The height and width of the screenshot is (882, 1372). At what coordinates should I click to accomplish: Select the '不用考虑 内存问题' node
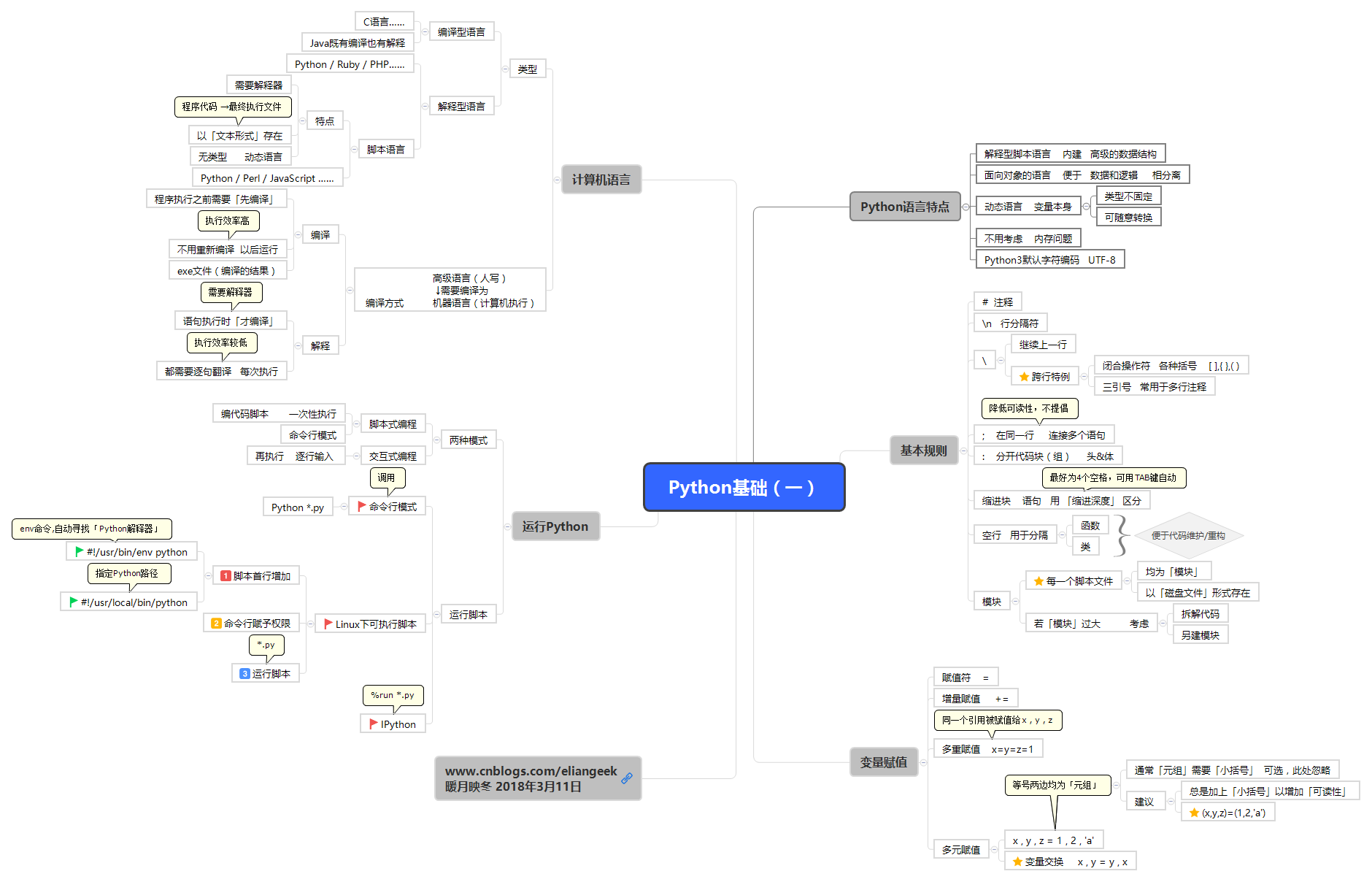[1028, 238]
